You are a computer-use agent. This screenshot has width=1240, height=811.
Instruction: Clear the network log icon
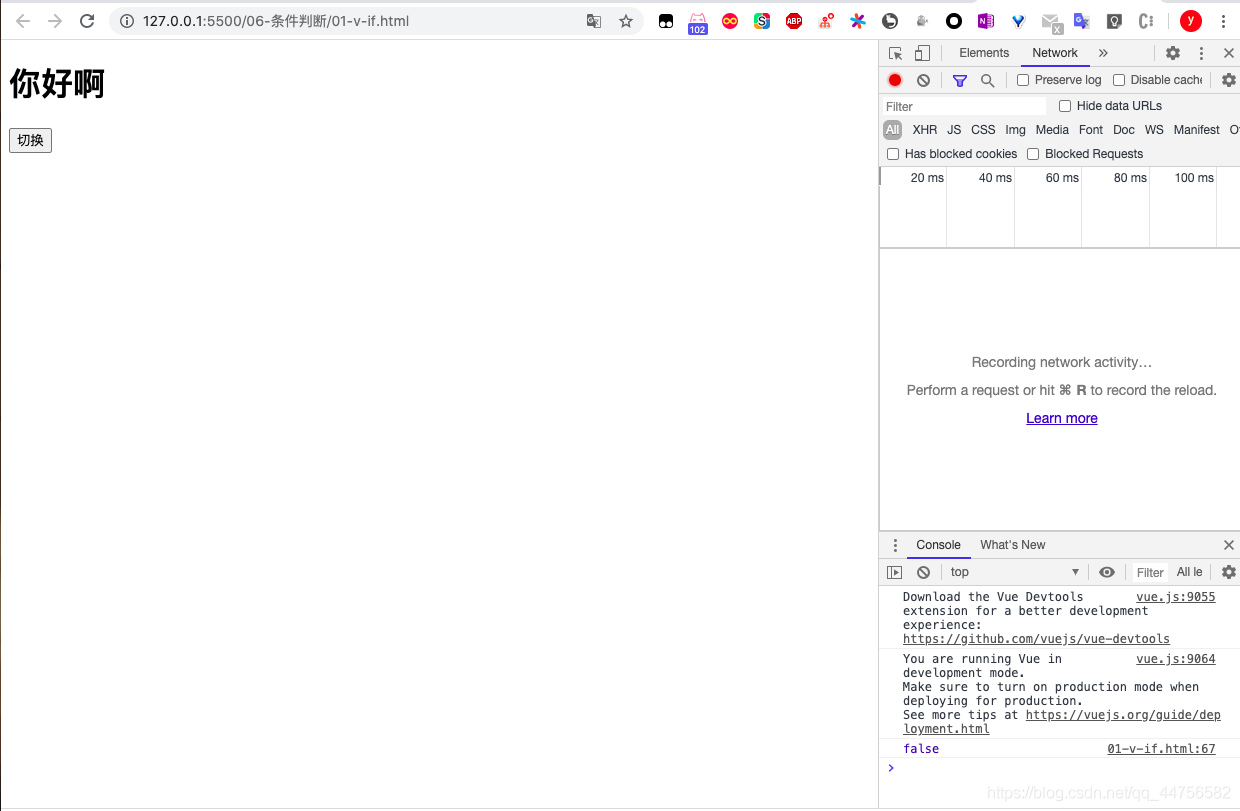(x=923, y=80)
